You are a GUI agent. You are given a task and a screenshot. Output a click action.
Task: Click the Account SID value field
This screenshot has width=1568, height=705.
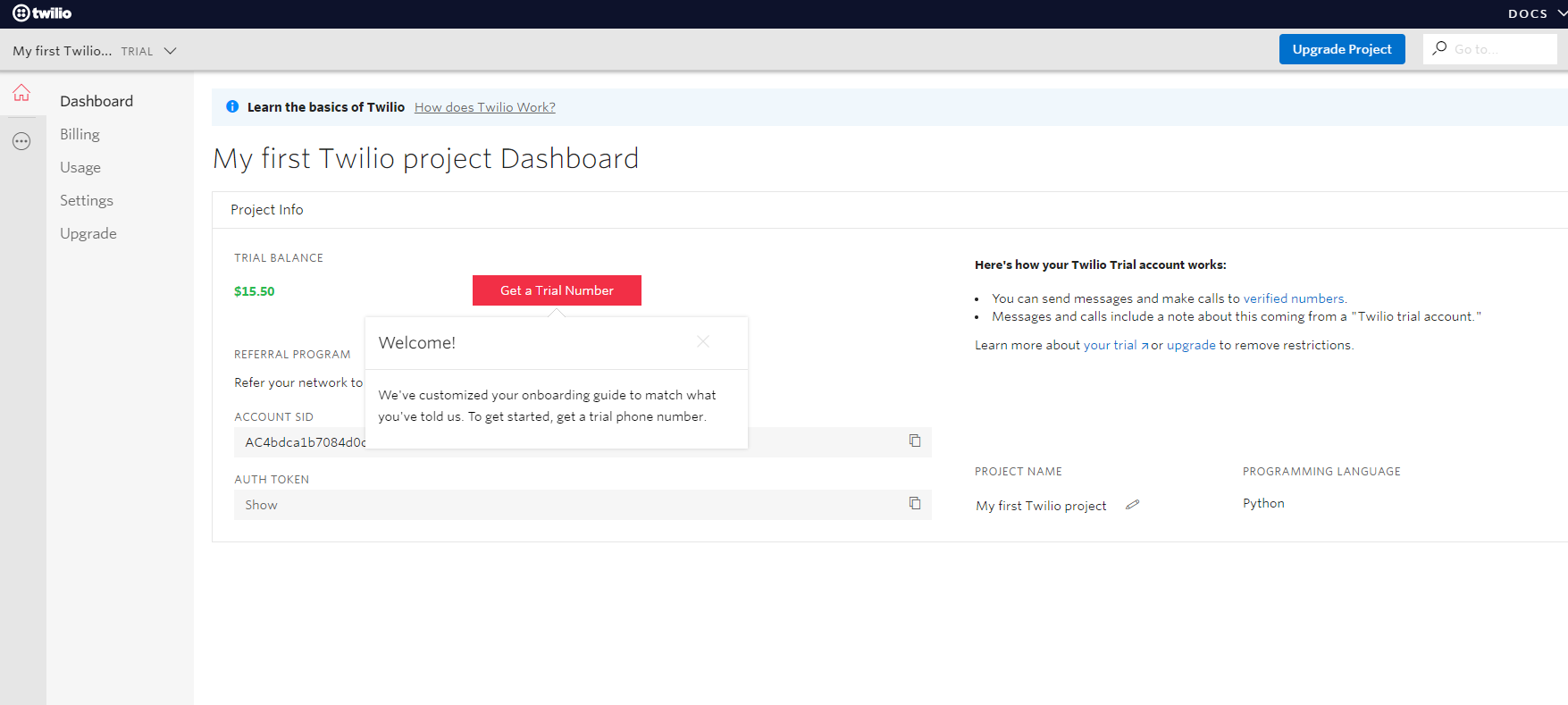tap(583, 442)
